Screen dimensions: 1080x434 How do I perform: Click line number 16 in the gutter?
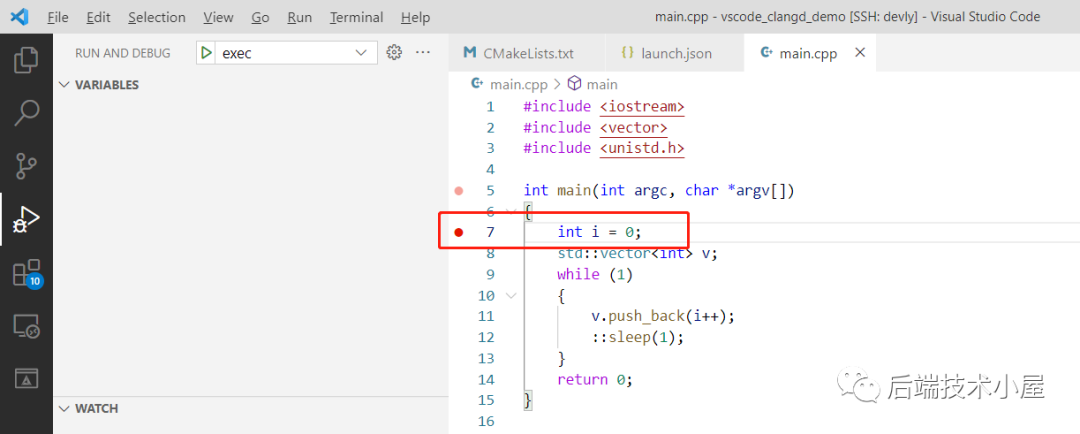point(486,421)
